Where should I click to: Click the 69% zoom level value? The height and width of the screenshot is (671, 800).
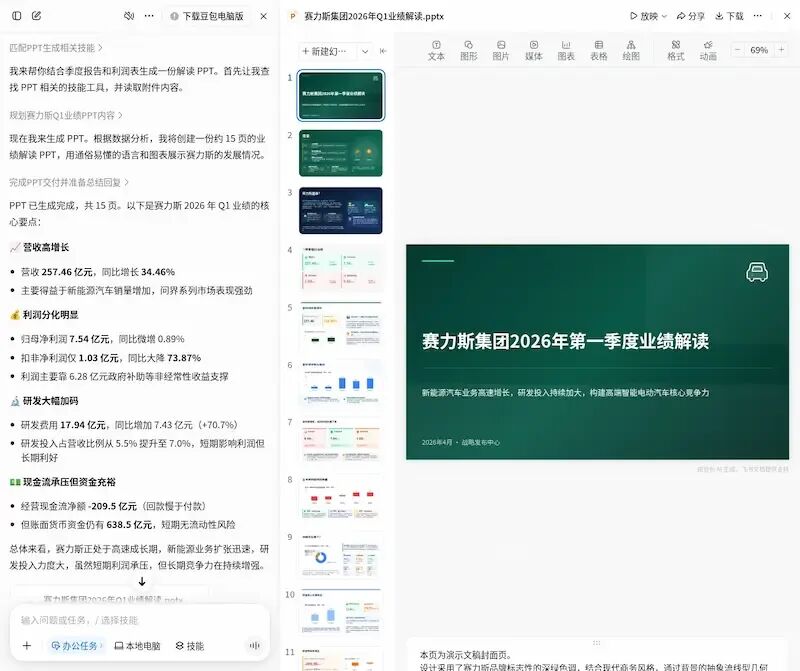(759, 50)
